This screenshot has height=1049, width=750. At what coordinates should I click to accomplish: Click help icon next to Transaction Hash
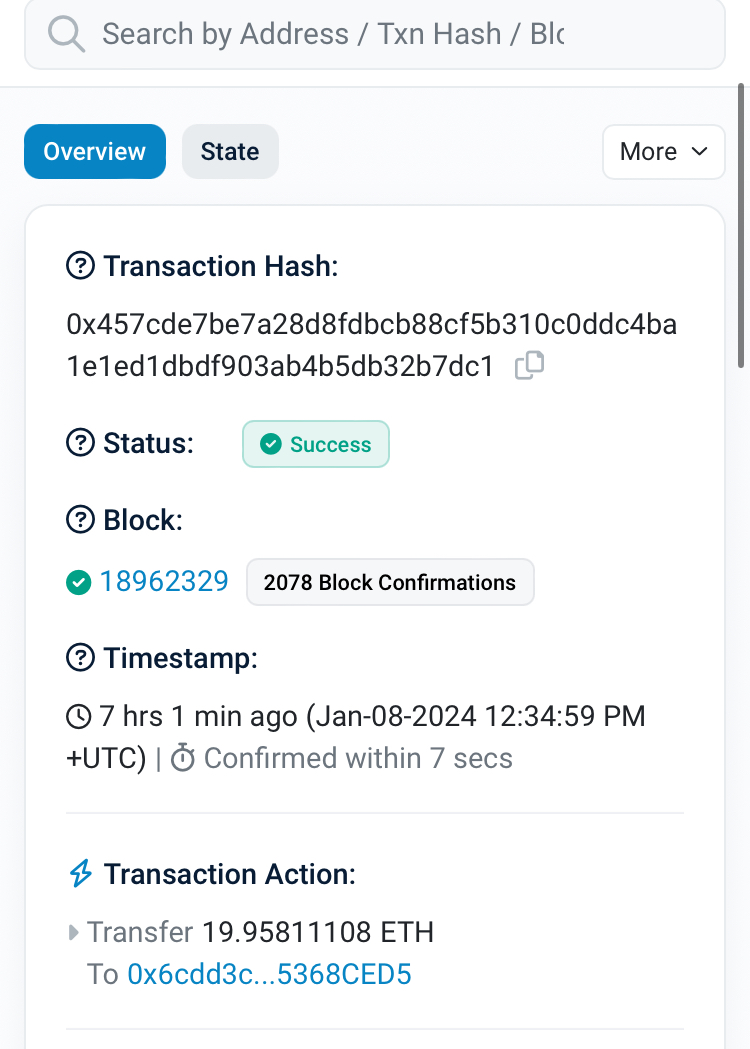[x=80, y=266]
